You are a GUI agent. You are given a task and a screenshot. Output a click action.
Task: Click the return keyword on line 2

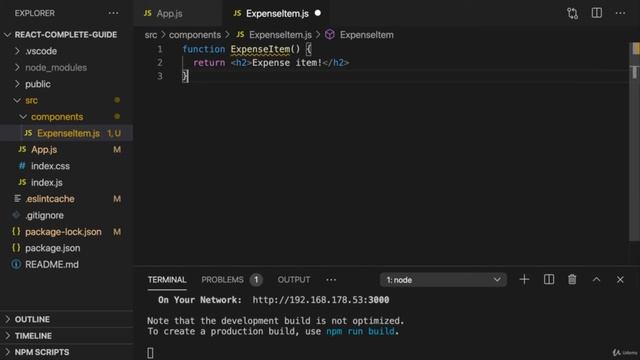[x=209, y=63]
